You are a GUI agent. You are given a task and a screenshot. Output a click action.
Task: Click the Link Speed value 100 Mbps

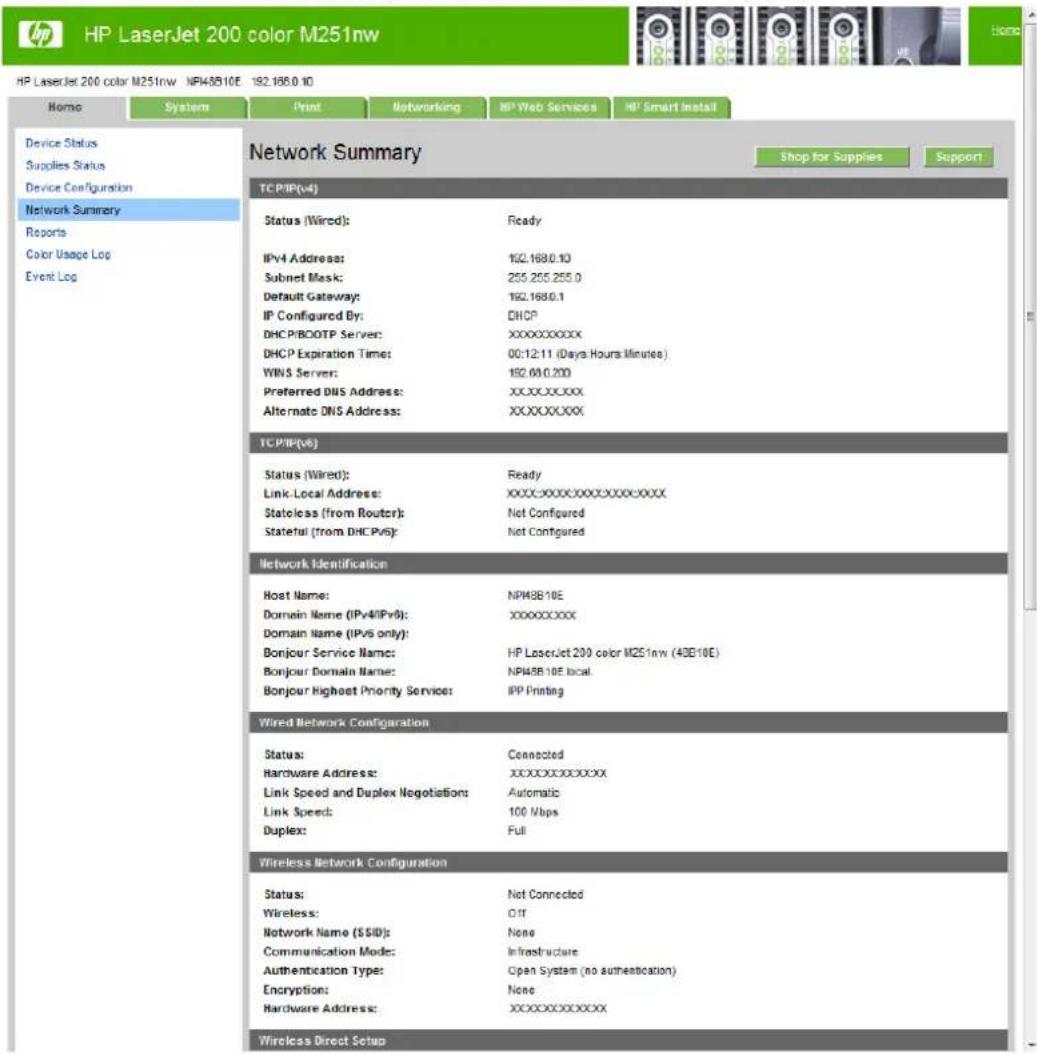[x=533, y=812]
